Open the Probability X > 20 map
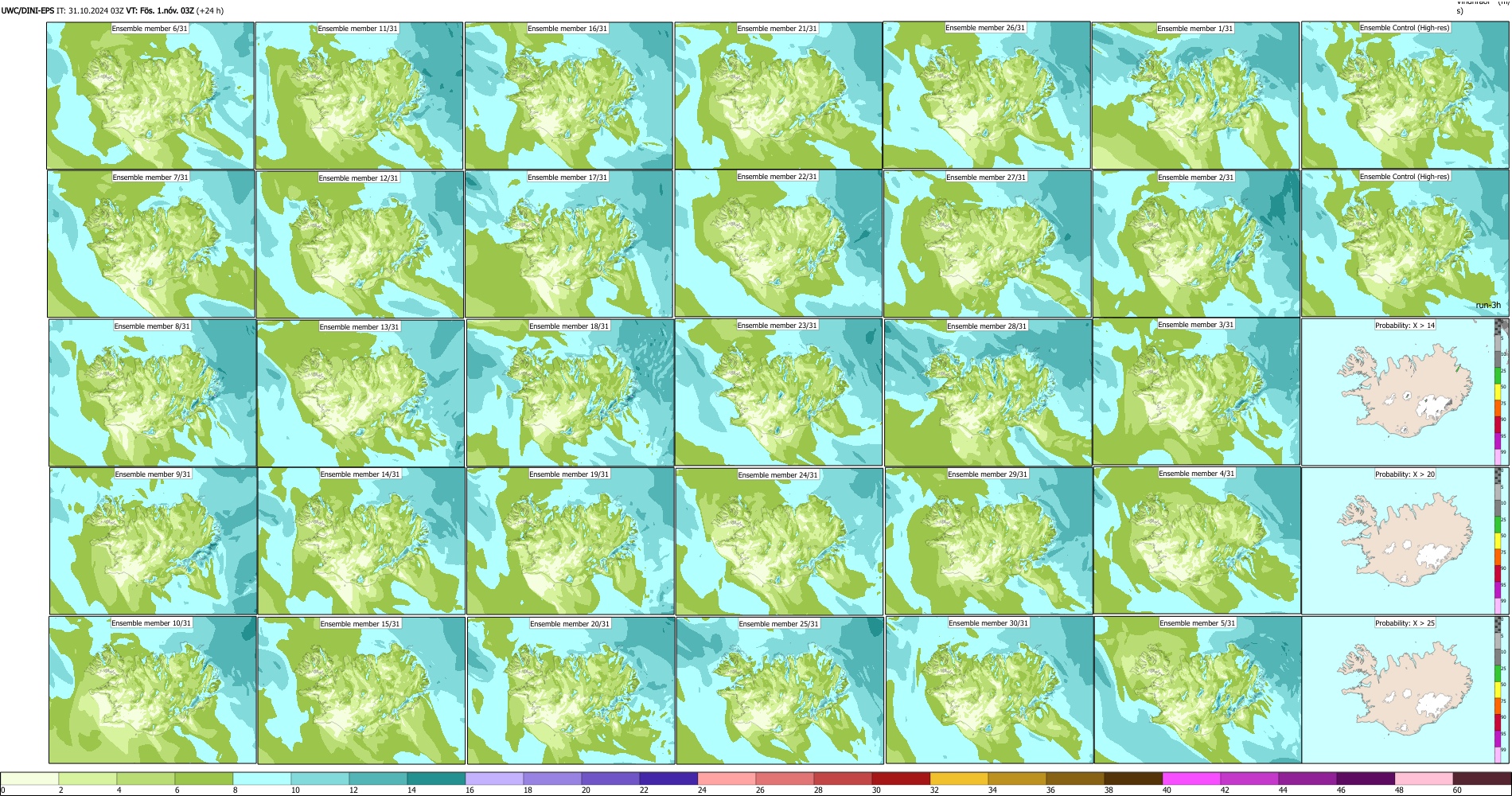Image resolution: width=1512 pixels, height=796 pixels. pyautogui.click(x=1405, y=541)
